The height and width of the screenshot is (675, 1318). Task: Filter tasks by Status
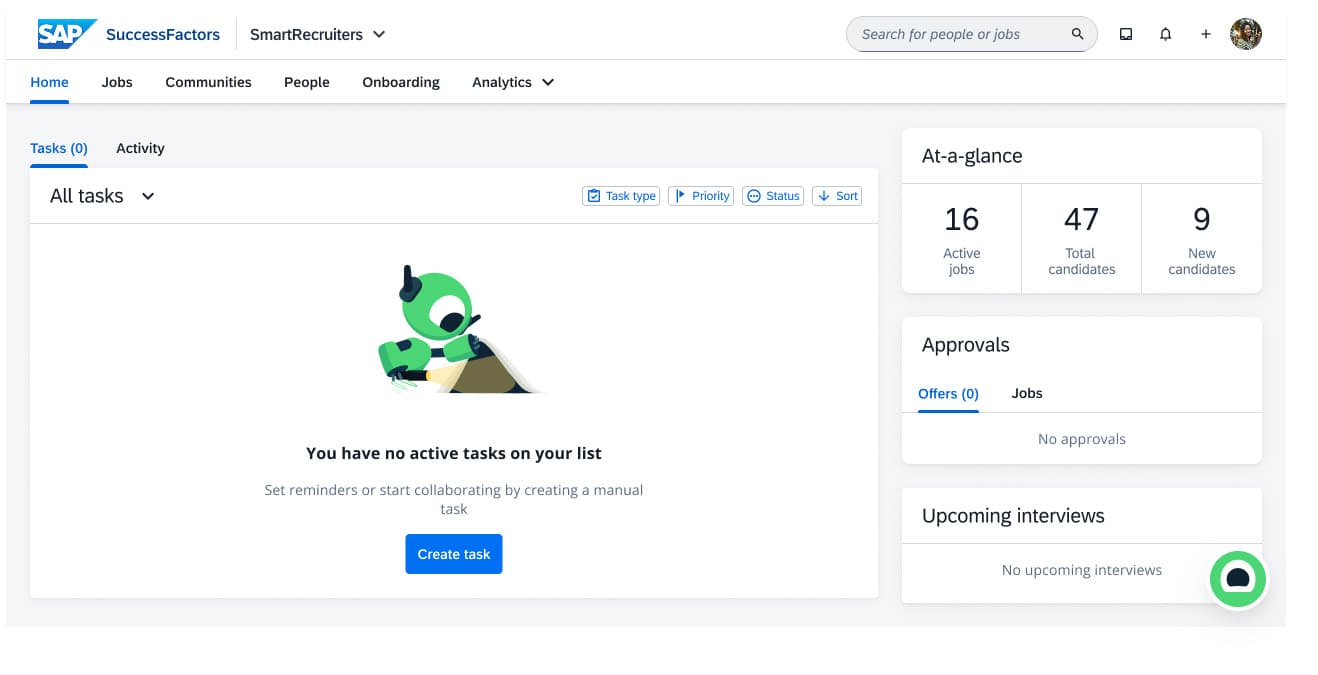(773, 196)
